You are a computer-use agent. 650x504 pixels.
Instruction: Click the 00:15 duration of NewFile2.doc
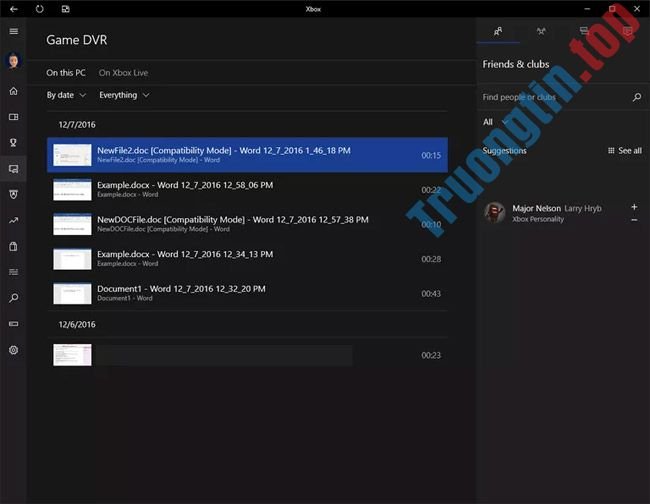point(431,155)
